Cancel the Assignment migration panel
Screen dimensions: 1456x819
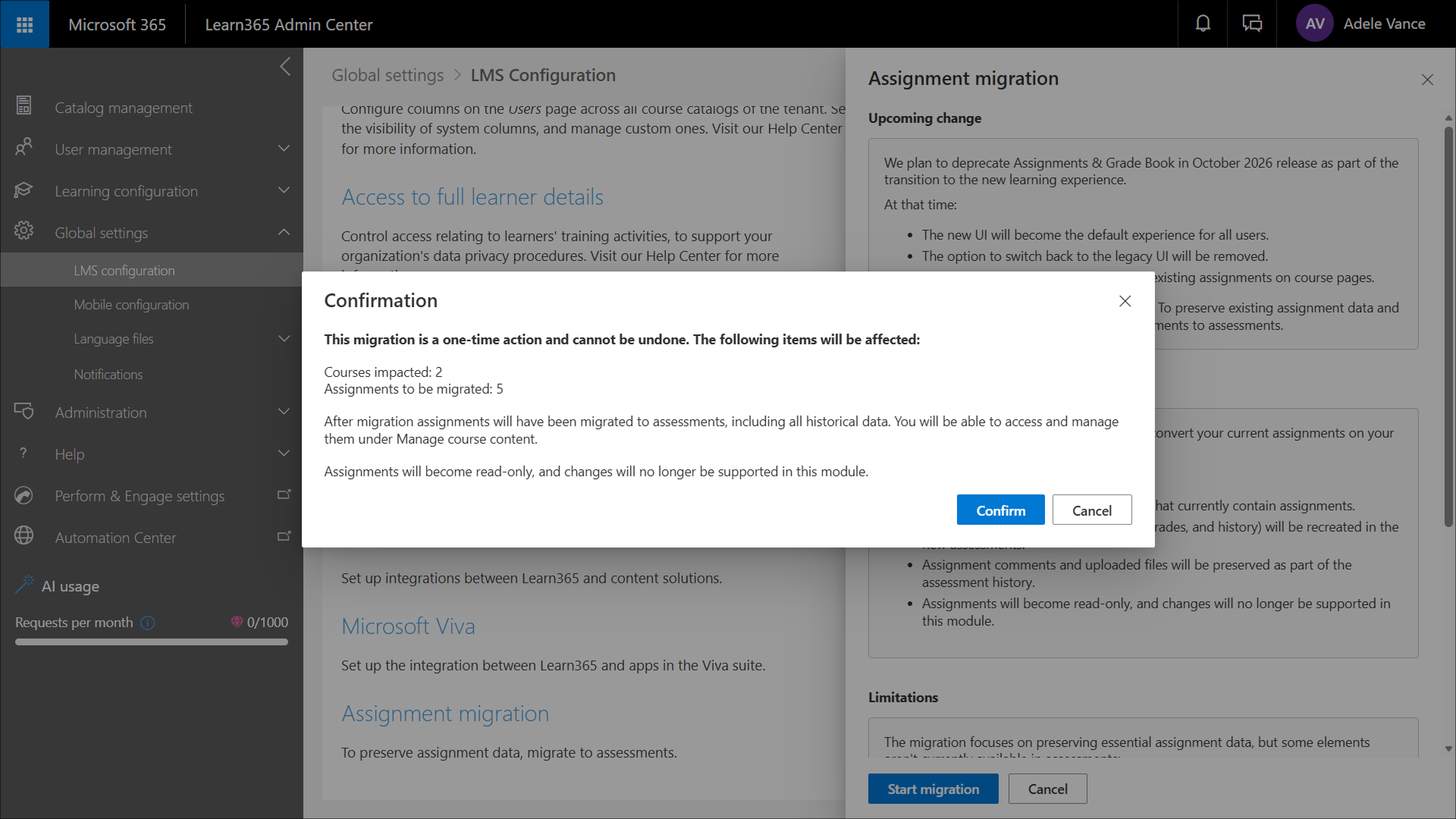1047,789
